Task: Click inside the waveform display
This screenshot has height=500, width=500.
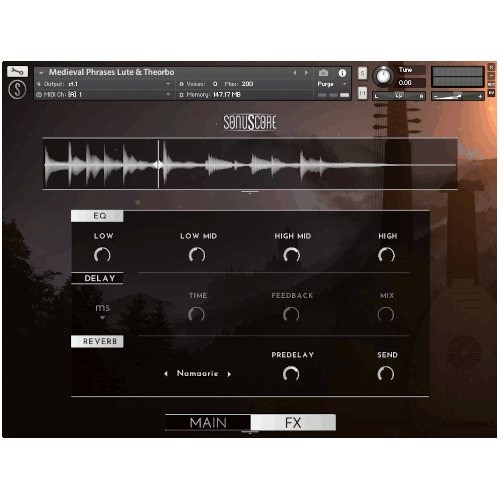Action: (x=250, y=164)
